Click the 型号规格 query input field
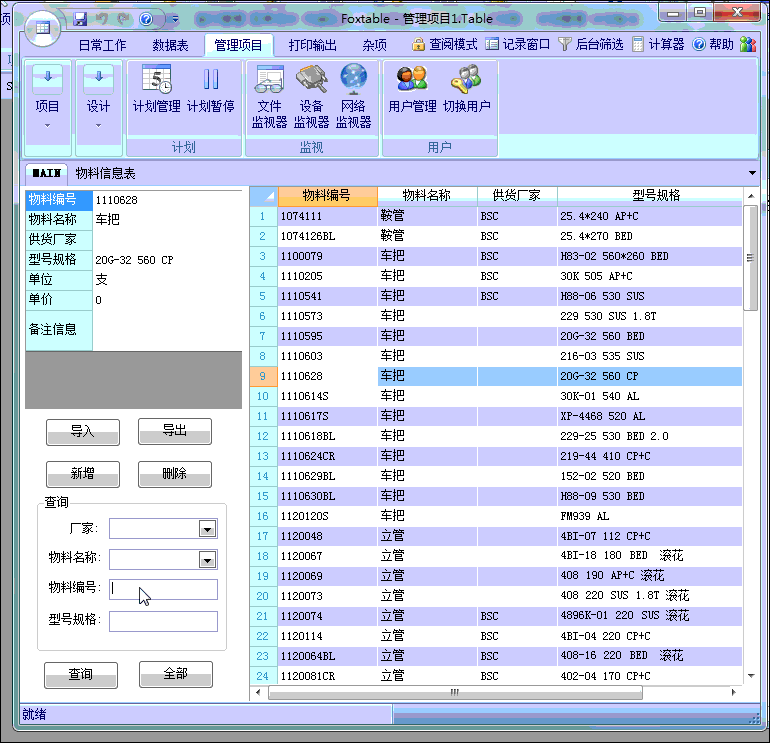 [163, 621]
